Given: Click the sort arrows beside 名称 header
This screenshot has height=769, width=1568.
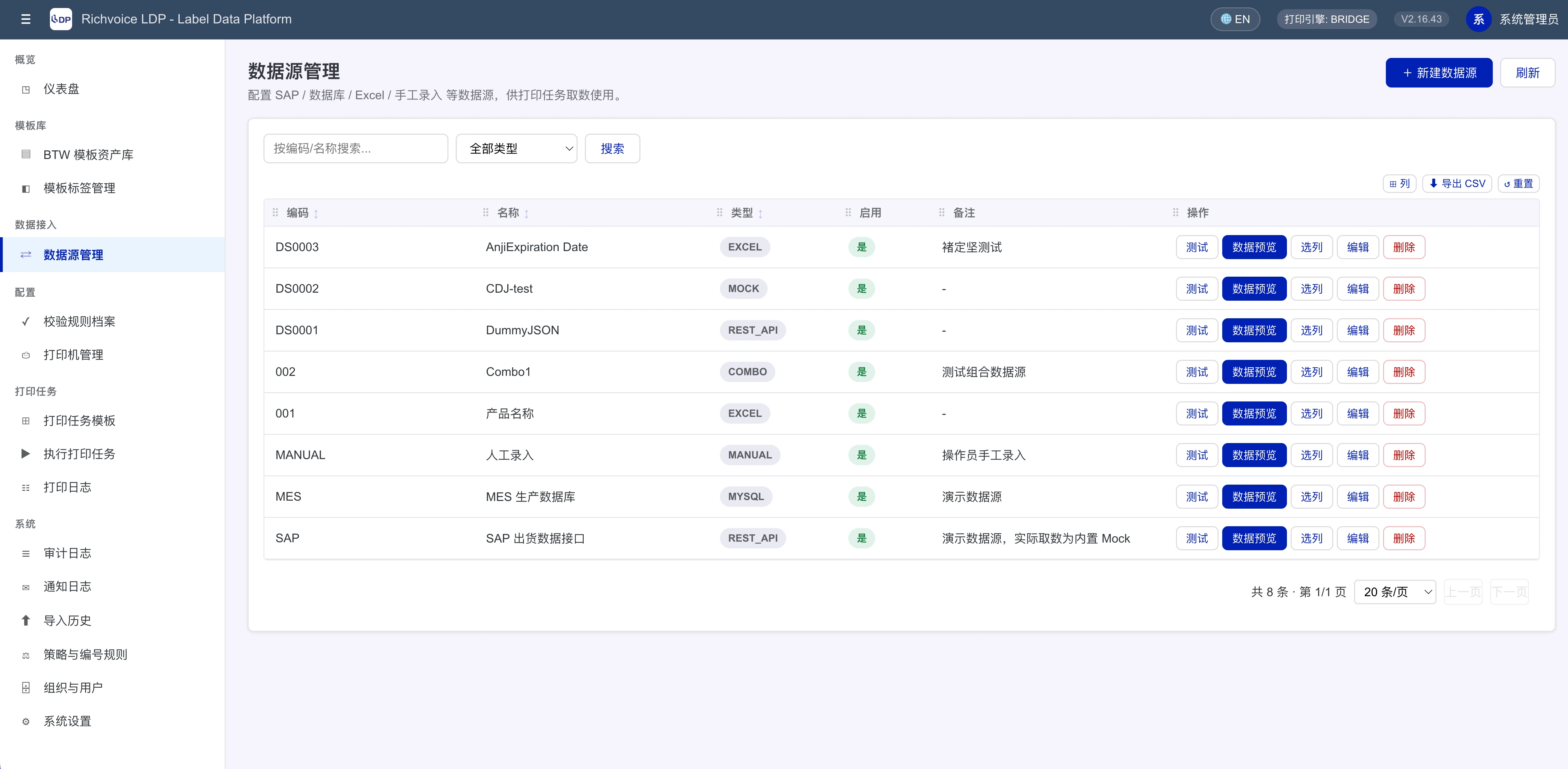Looking at the screenshot, I should 526,214.
